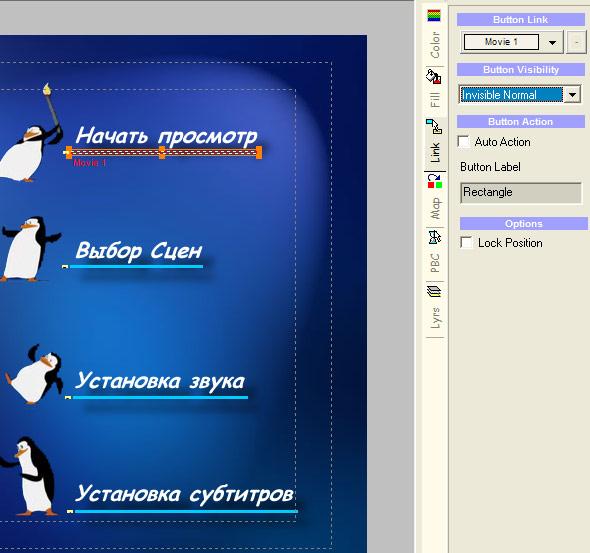This screenshot has height=553, width=590.
Task: Open the Lyrs layers tab
Action: tap(435, 308)
